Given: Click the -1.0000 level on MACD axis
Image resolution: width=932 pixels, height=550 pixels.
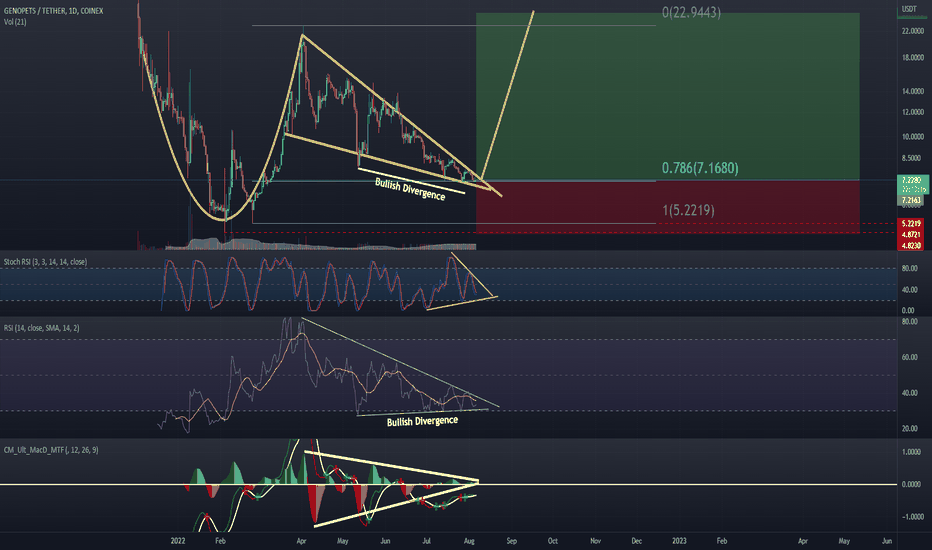Looking at the screenshot, I should 911,517.
